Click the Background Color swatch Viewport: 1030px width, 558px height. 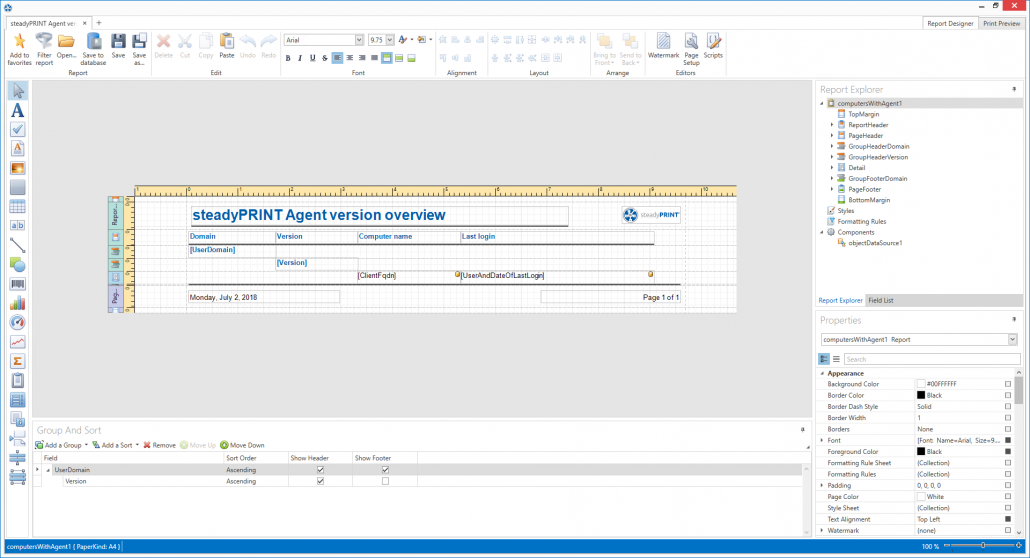point(921,384)
